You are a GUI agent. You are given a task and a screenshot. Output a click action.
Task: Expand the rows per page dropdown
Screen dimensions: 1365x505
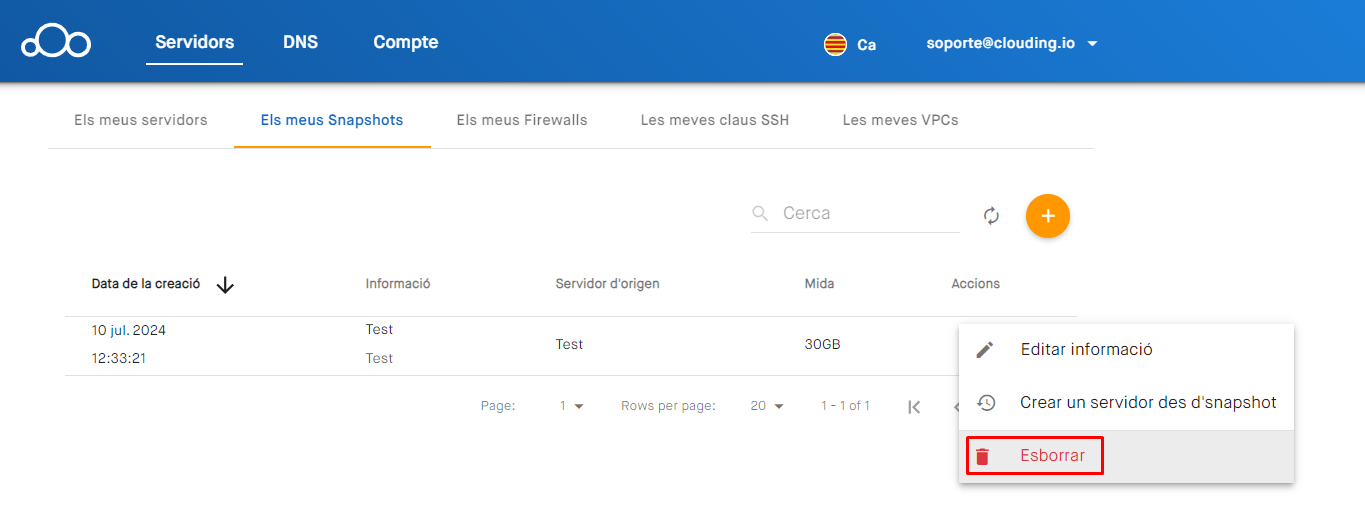(767, 406)
